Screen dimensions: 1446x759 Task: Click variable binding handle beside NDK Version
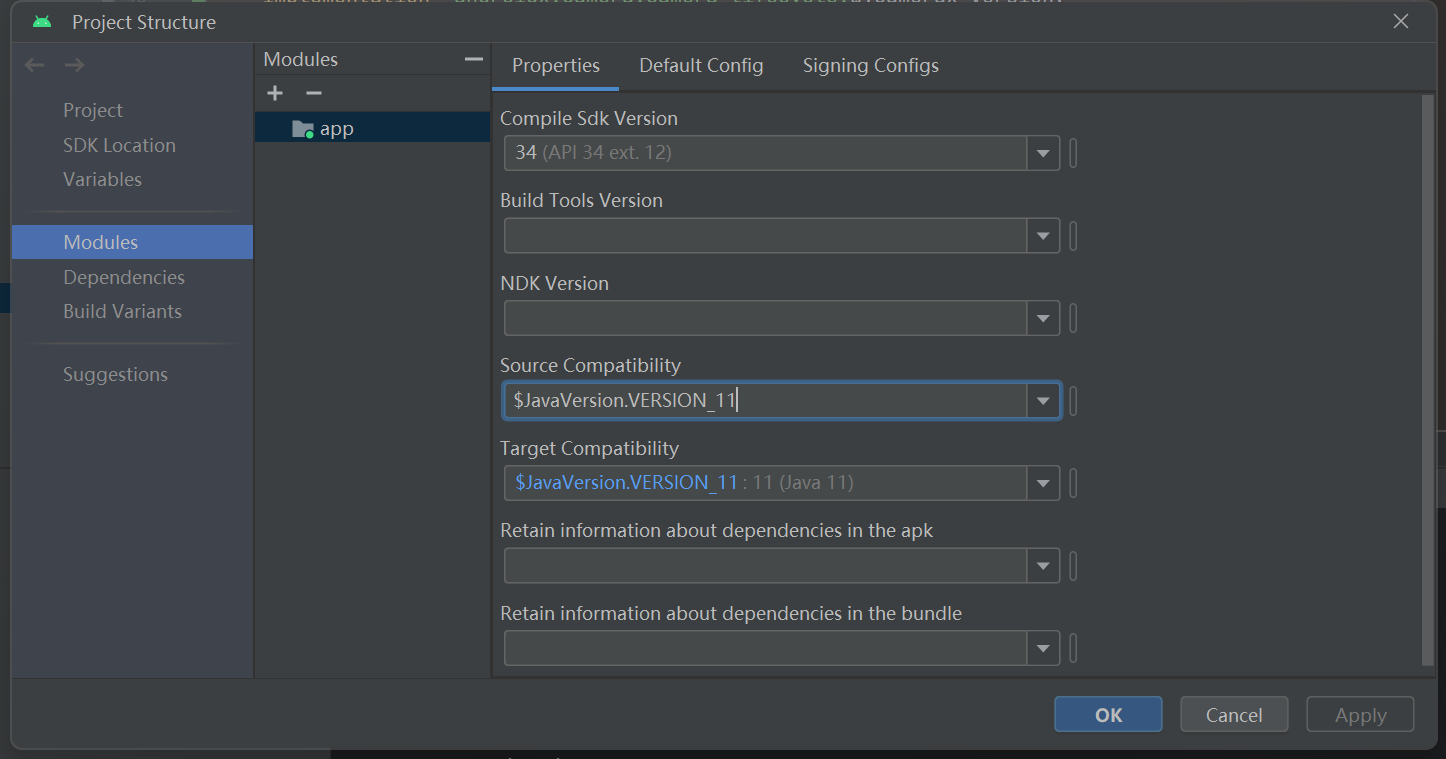1073,319
